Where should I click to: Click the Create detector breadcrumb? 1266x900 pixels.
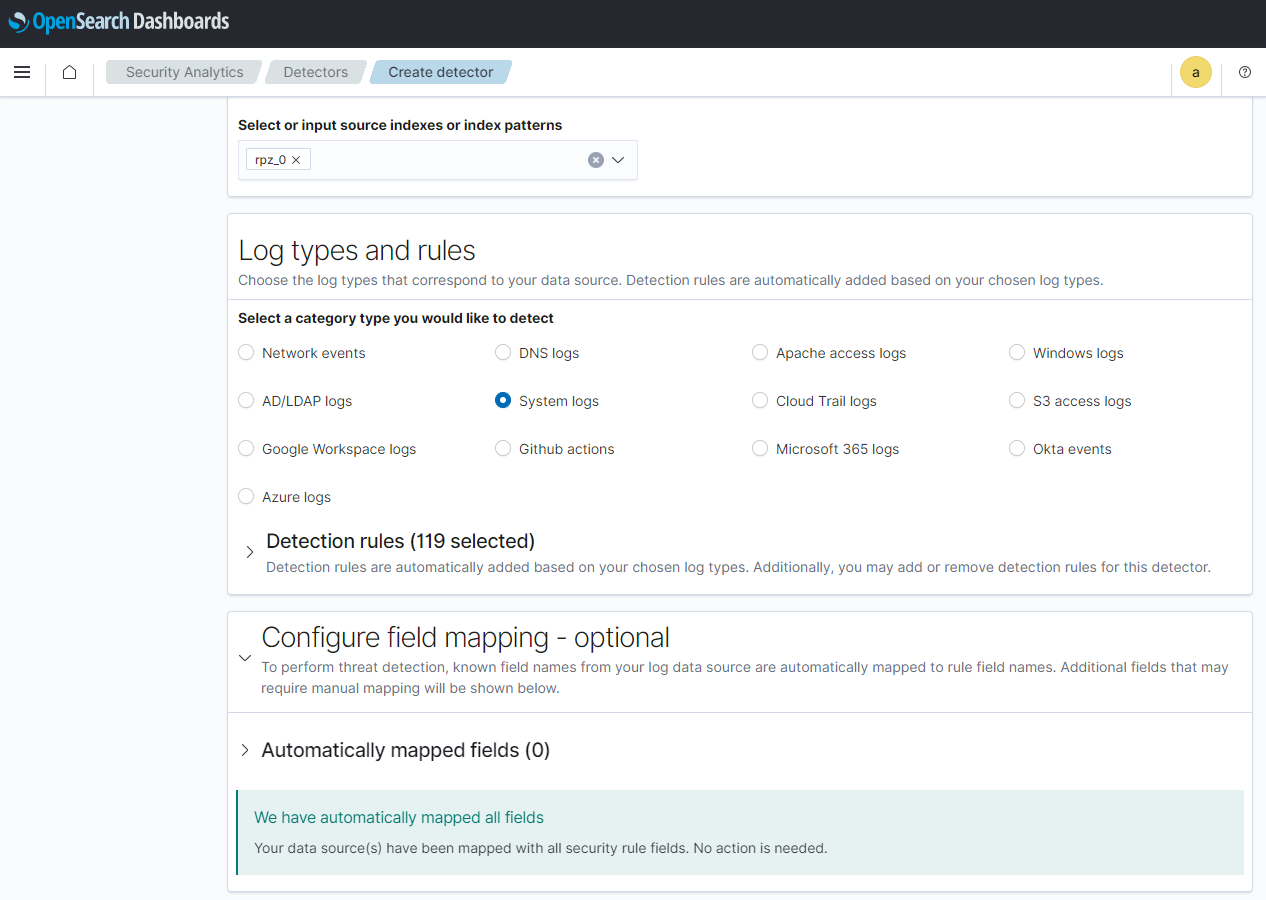tap(440, 72)
